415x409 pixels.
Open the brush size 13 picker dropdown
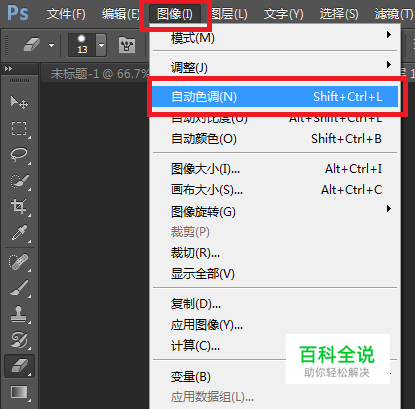tap(101, 45)
